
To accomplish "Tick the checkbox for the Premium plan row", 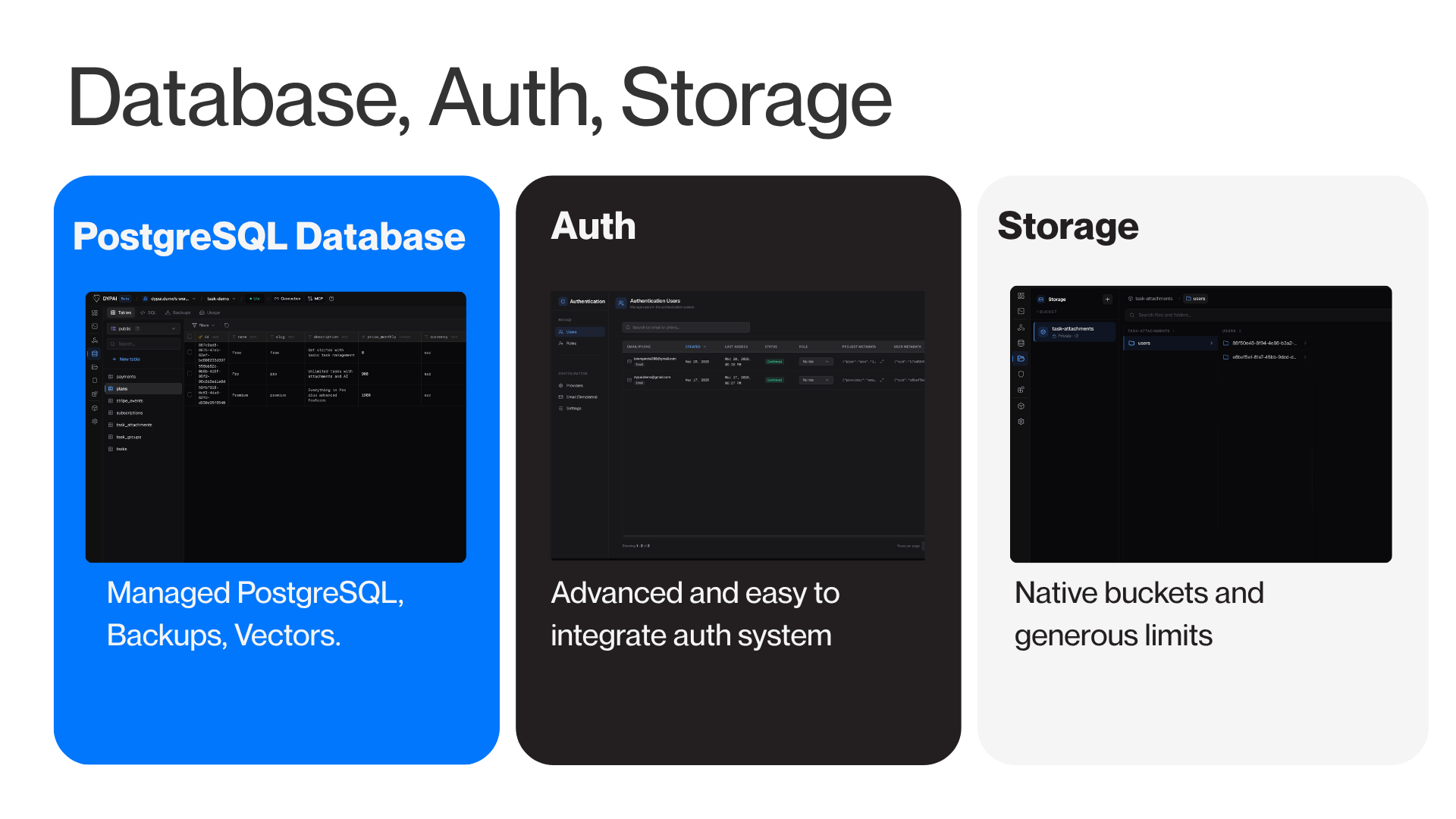I will tap(190, 394).
